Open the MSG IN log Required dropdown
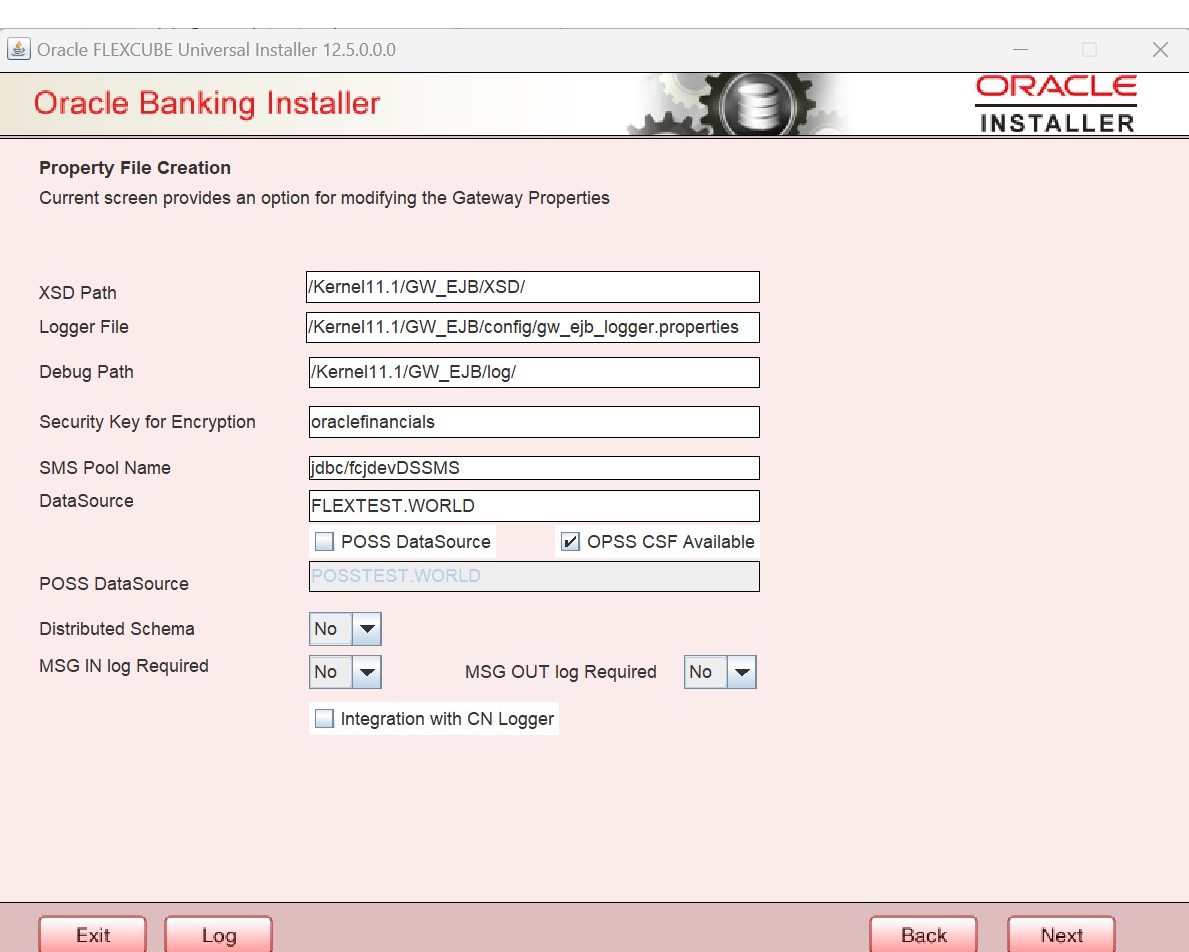The image size is (1189, 952). coord(345,672)
